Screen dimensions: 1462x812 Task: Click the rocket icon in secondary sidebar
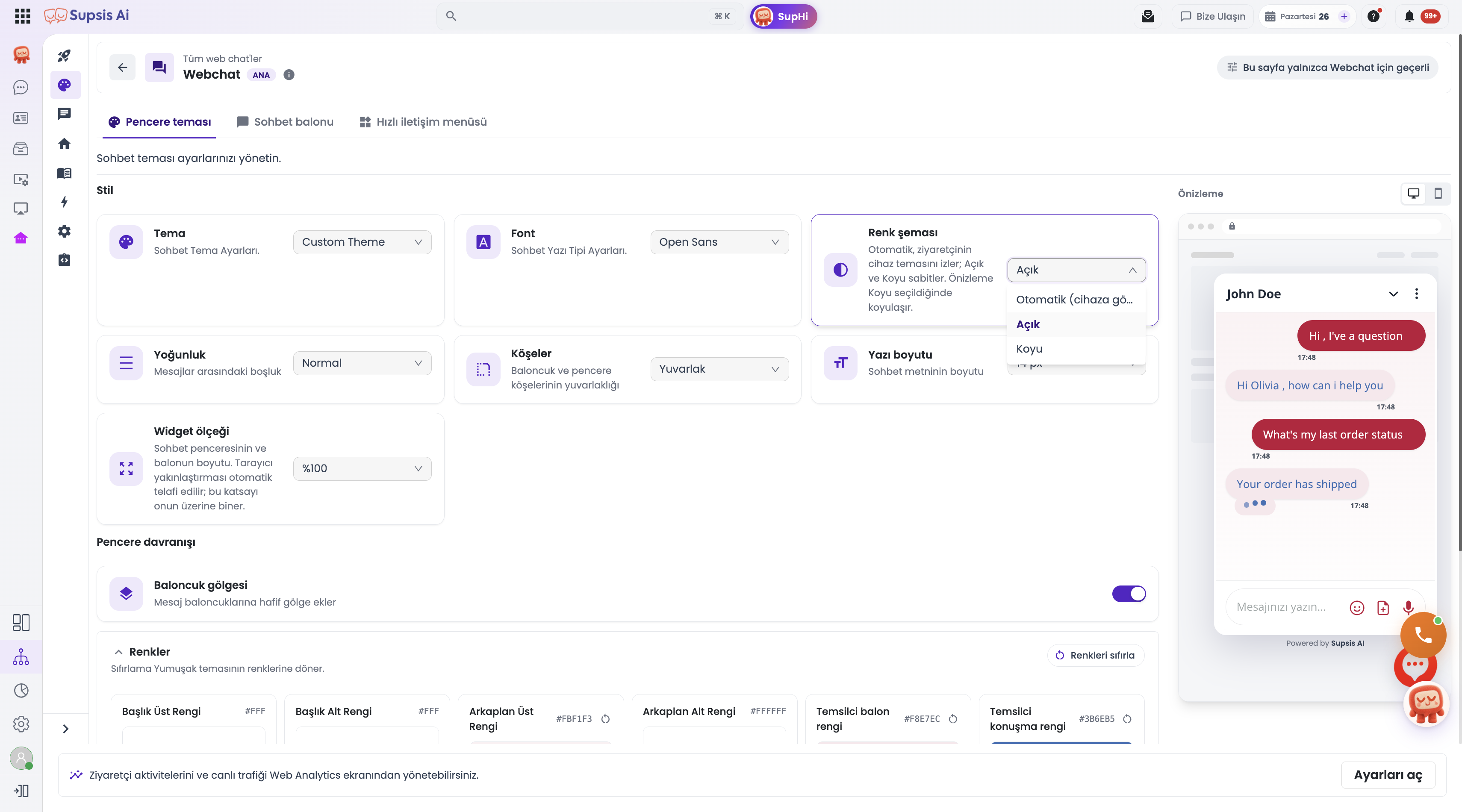pyautogui.click(x=64, y=56)
